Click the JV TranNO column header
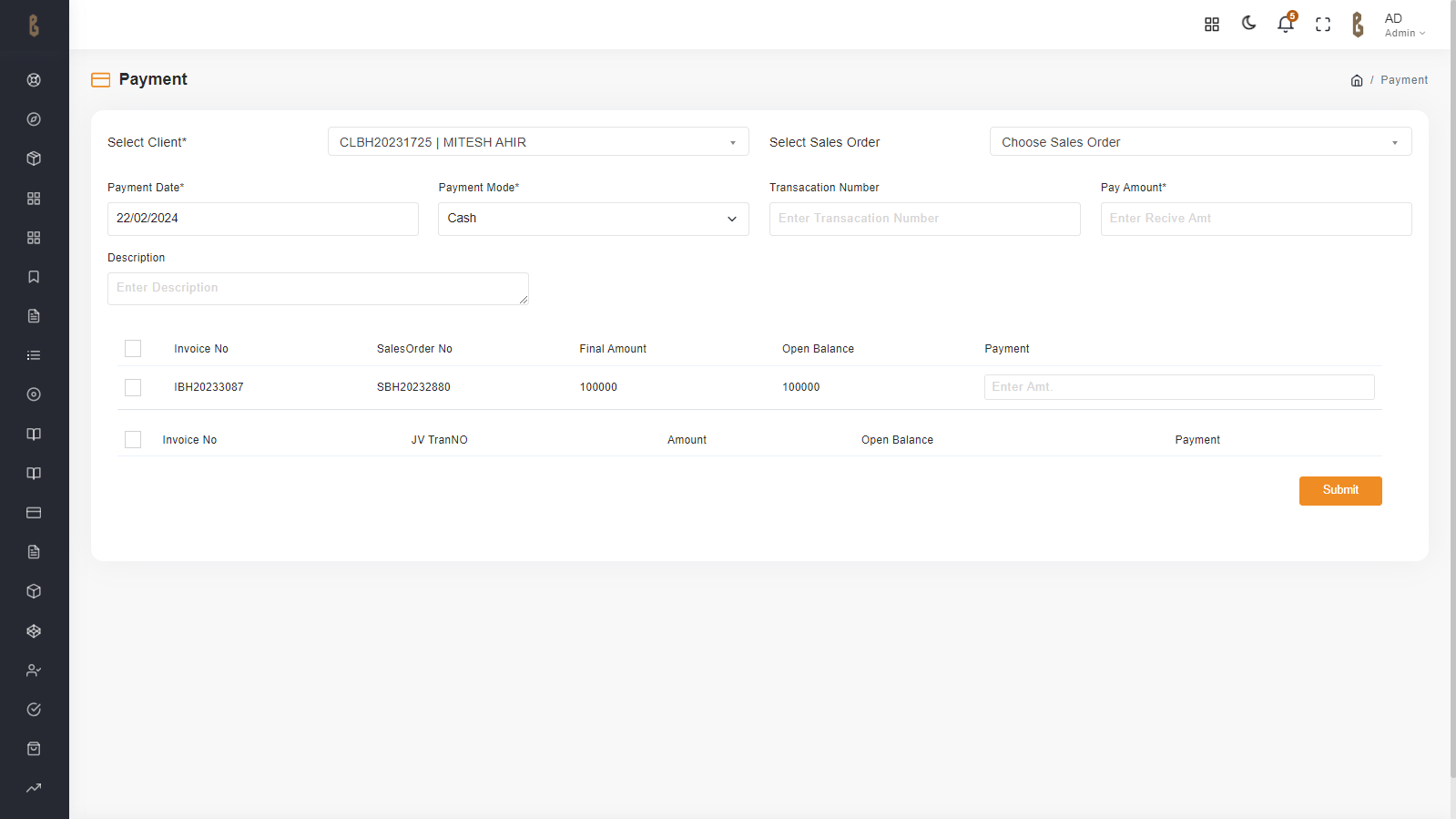The image size is (1456, 819). coord(439,440)
